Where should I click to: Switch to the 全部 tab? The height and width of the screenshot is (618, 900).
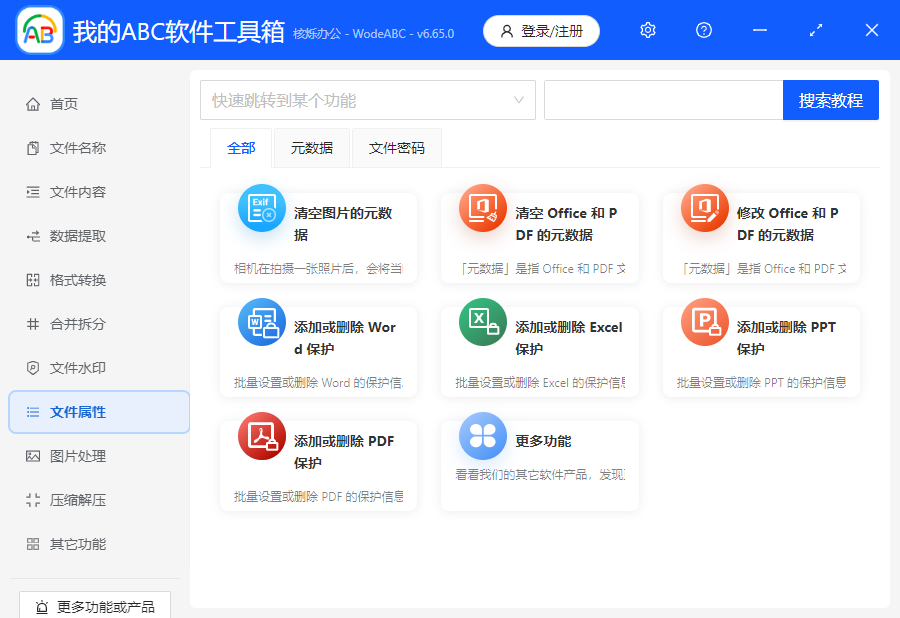(241, 148)
